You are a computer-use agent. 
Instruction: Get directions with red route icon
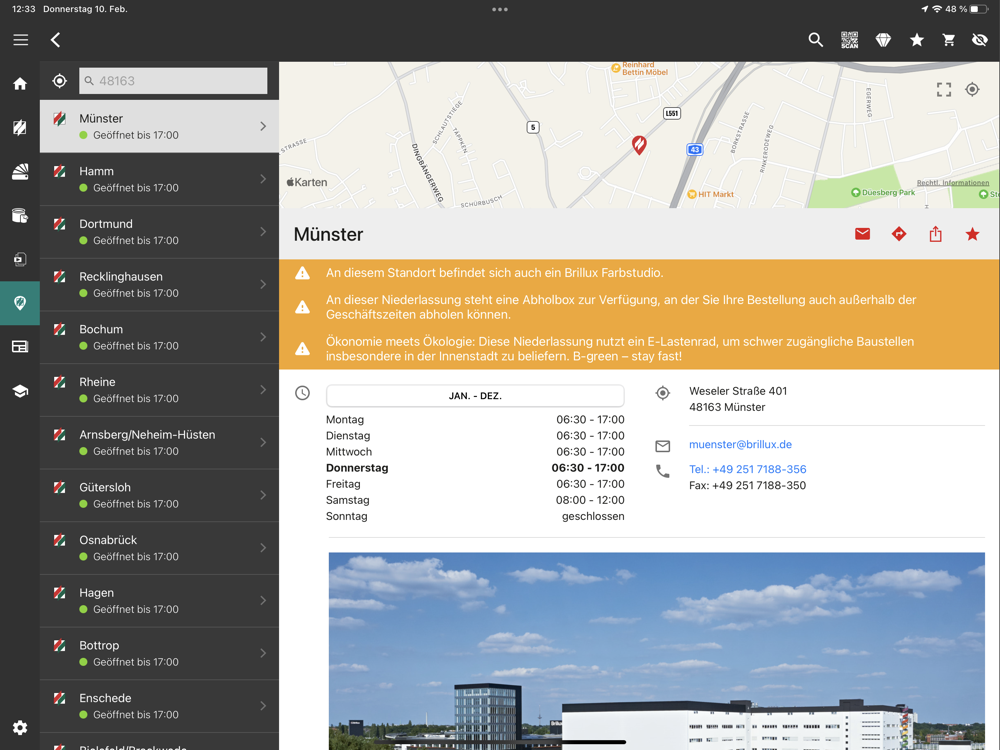(x=899, y=234)
